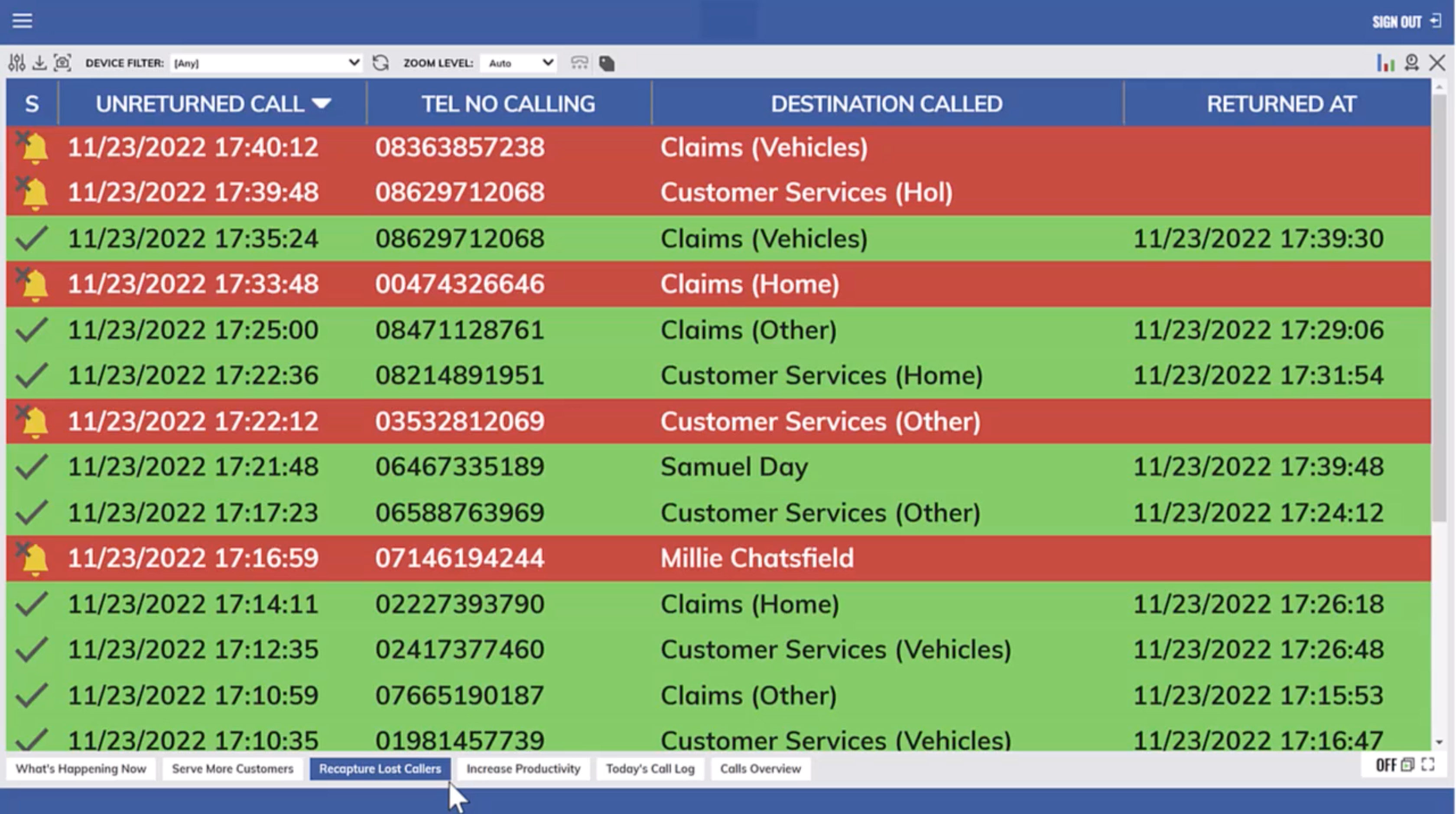Click the black tag label icon
The image size is (1456, 814).
point(607,63)
